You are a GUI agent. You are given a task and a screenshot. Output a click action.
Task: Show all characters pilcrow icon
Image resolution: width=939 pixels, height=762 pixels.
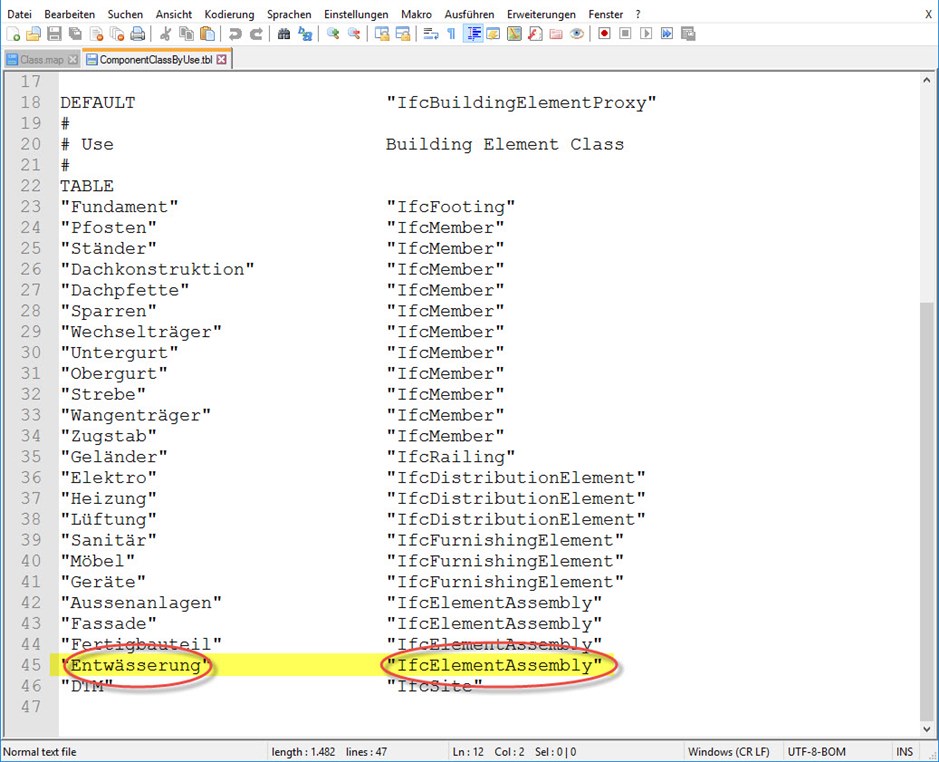(x=452, y=34)
